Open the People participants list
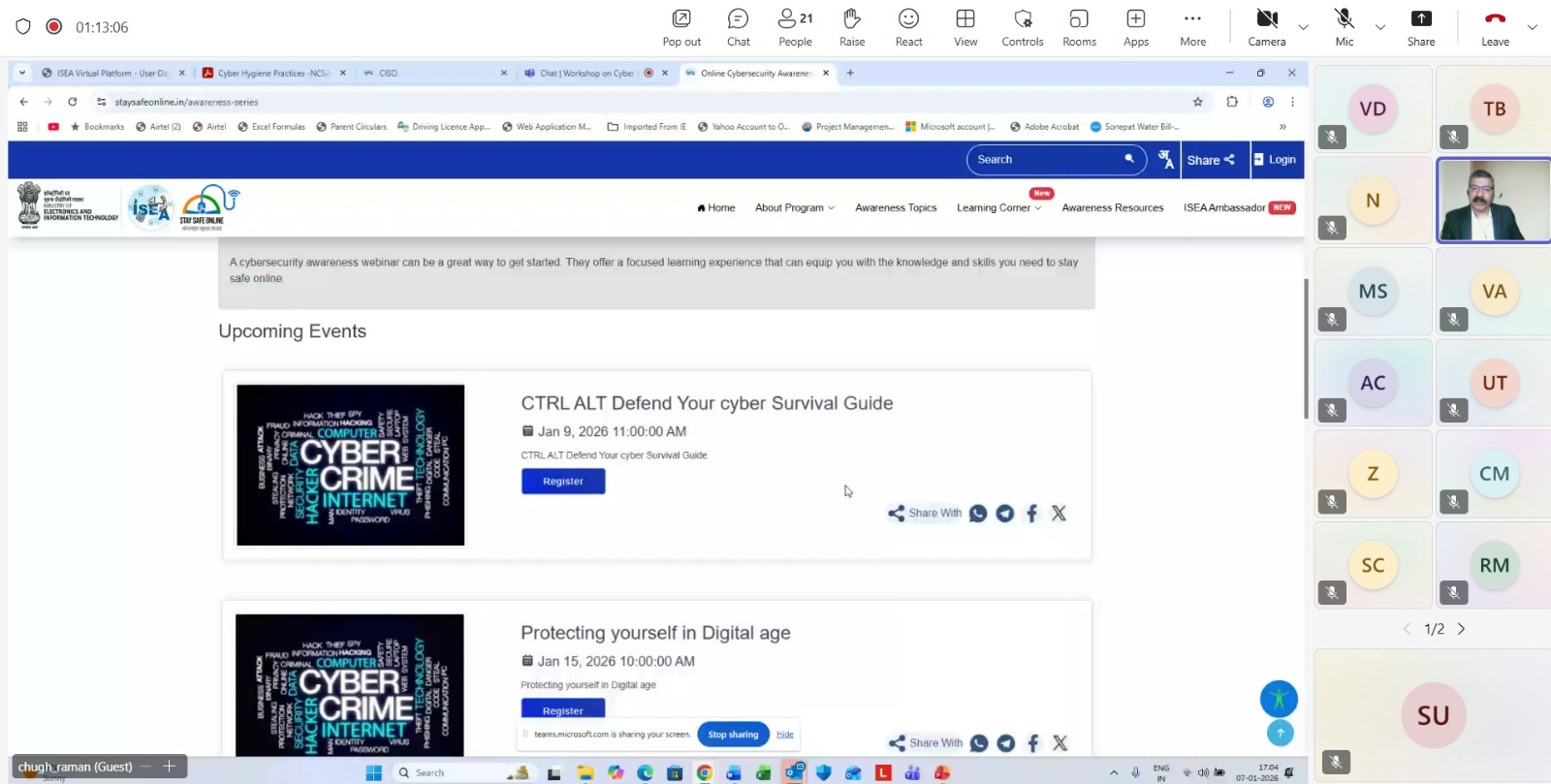This screenshot has width=1551, height=784. tap(795, 26)
